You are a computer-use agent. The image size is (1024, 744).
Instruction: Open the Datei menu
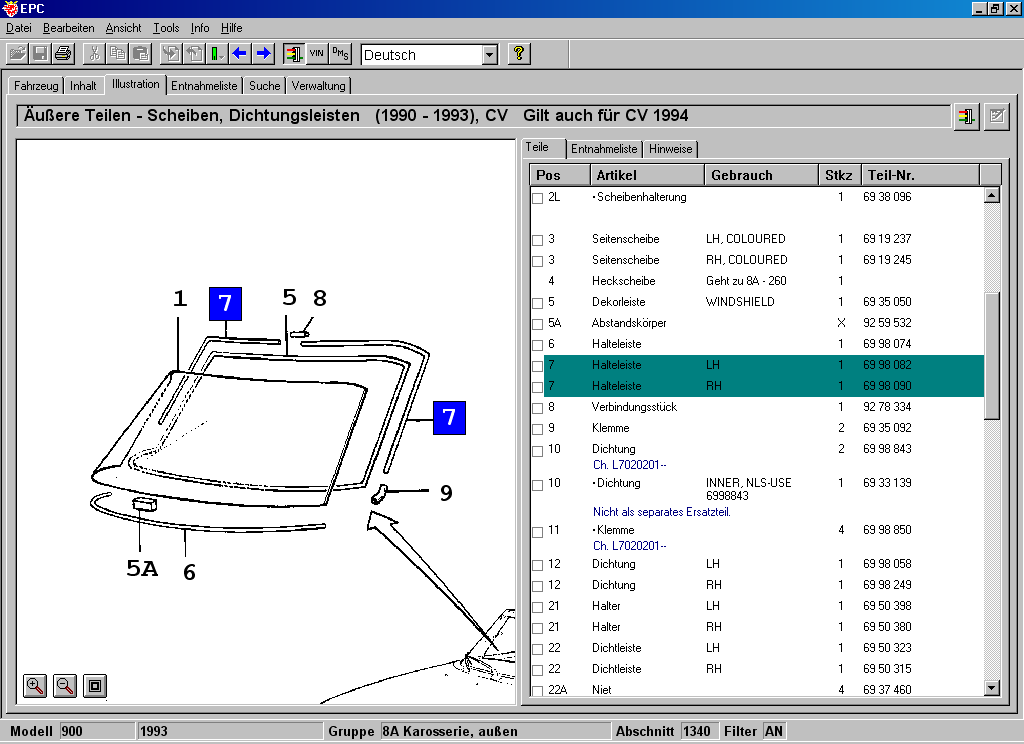pyautogui.click(x=19, y=28)
